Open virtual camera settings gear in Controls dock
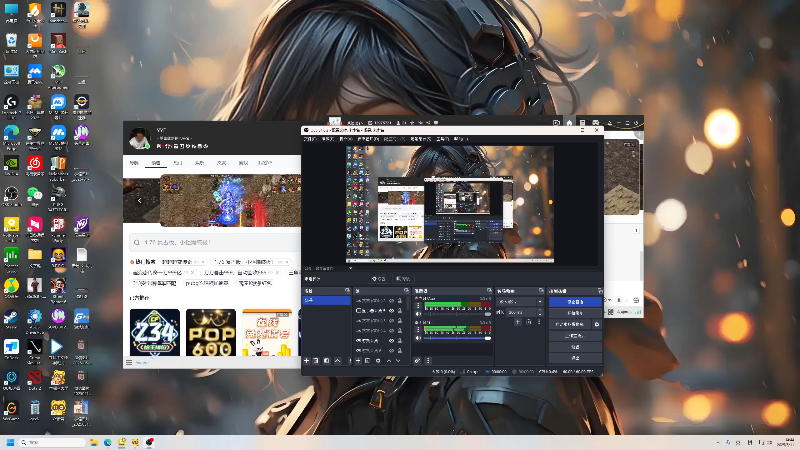This screenshot has height=450, width=800. point(597,324)
